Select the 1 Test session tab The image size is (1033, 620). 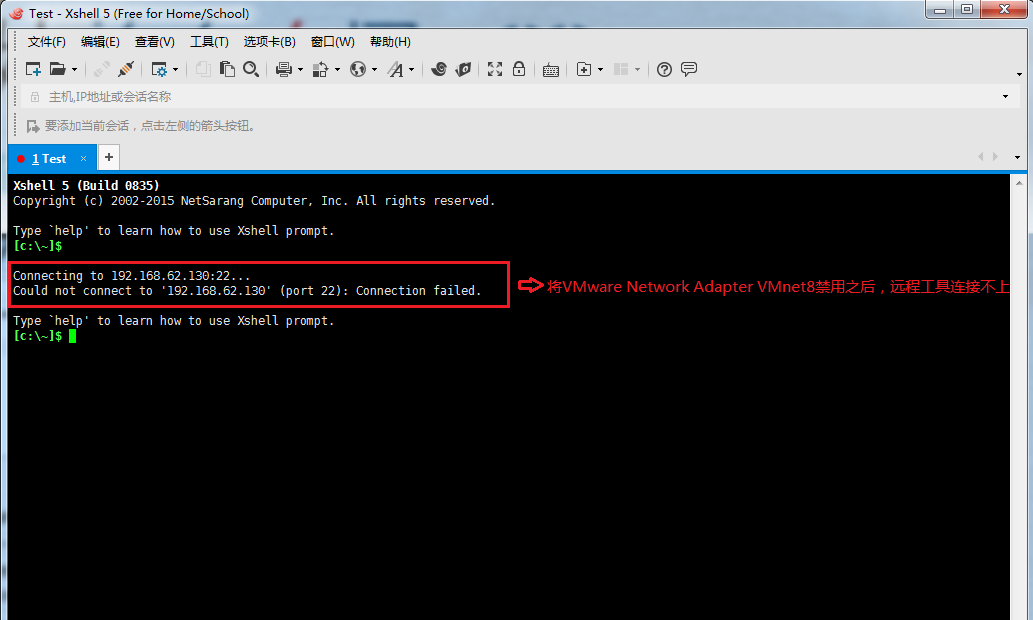(48, 157)
